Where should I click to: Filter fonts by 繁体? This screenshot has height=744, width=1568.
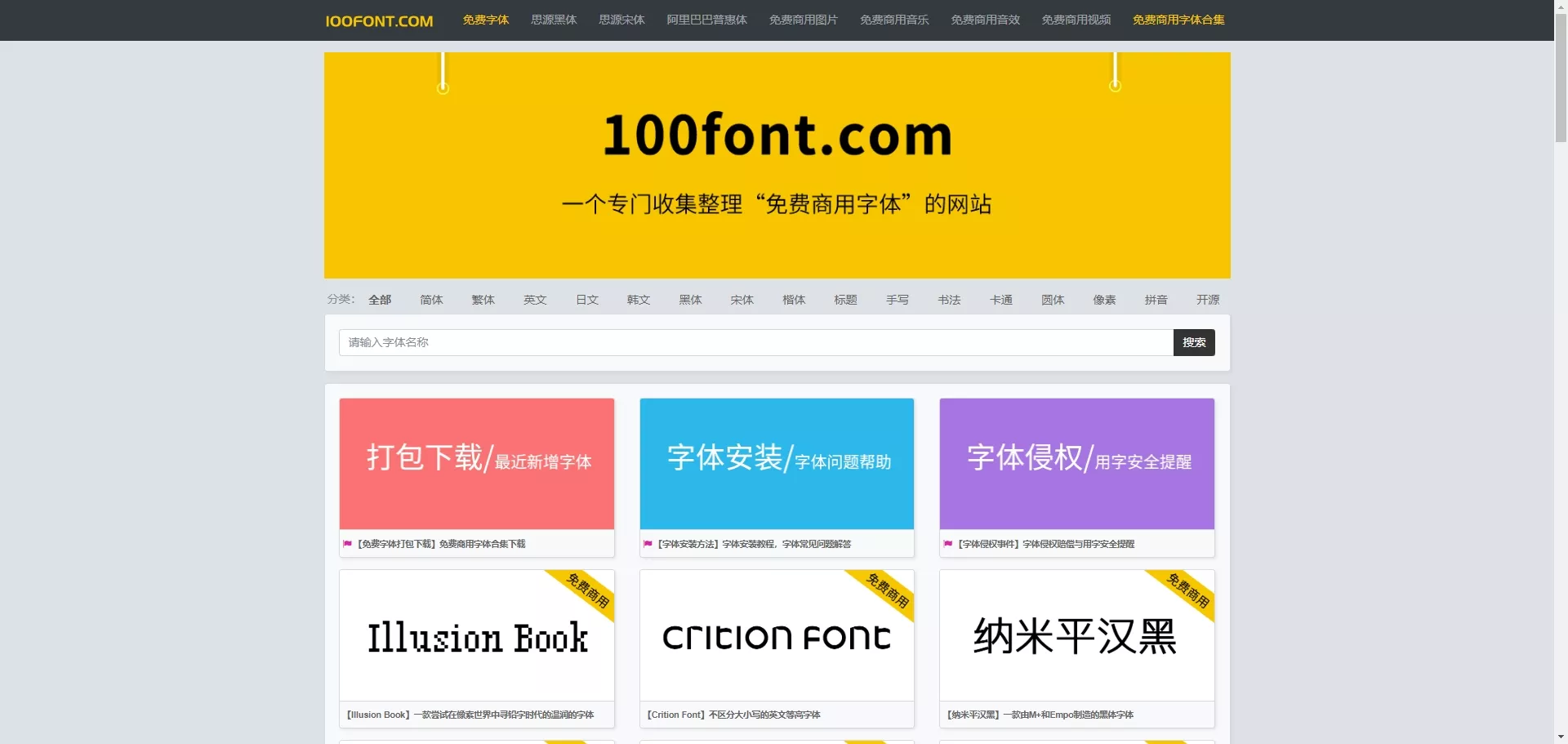[483, 300]
